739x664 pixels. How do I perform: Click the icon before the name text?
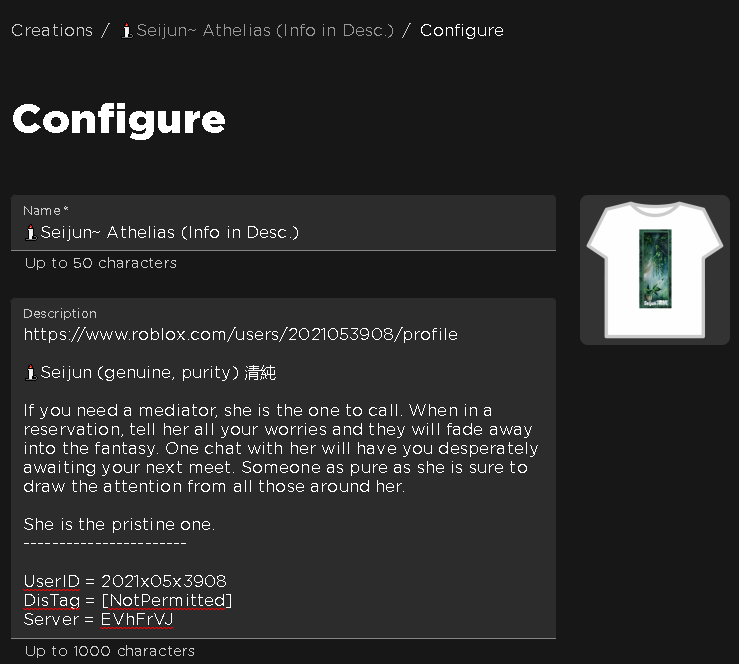coord(30,232)
